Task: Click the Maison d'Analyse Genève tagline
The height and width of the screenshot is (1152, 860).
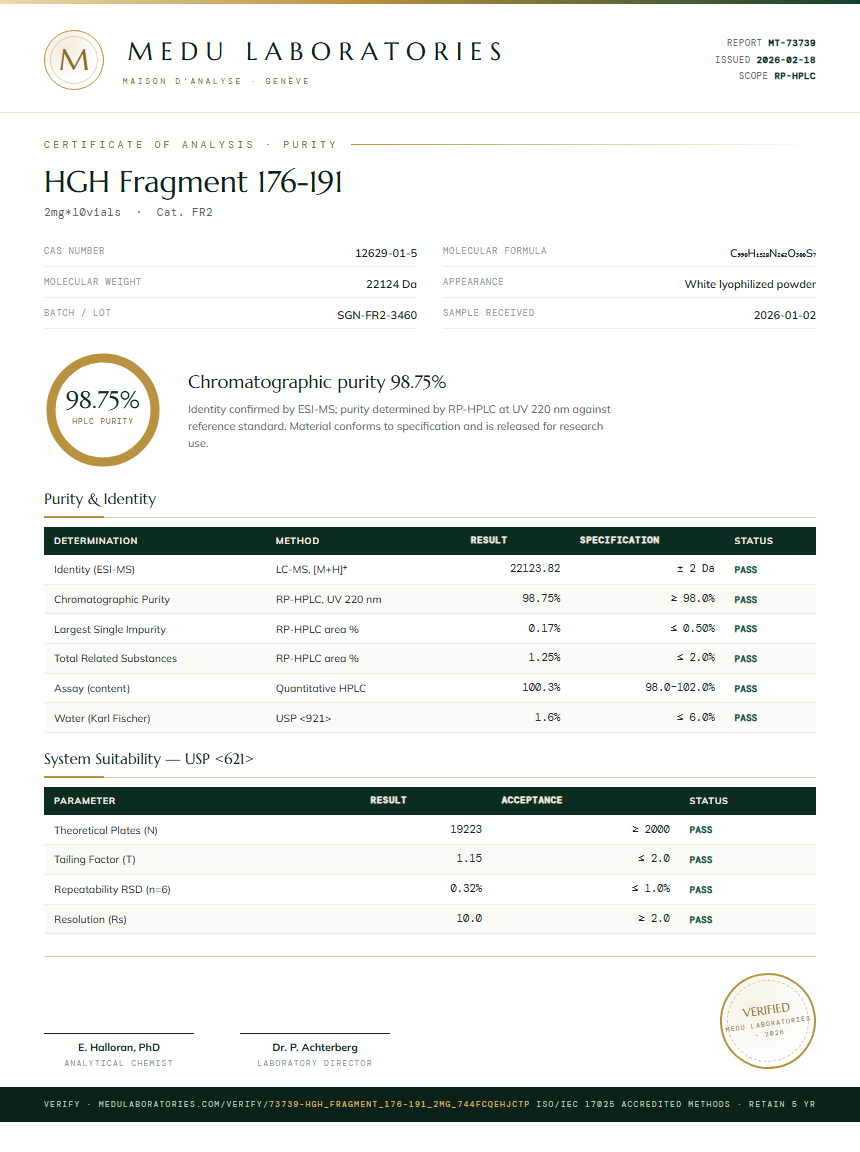Action: coord(216,82)
